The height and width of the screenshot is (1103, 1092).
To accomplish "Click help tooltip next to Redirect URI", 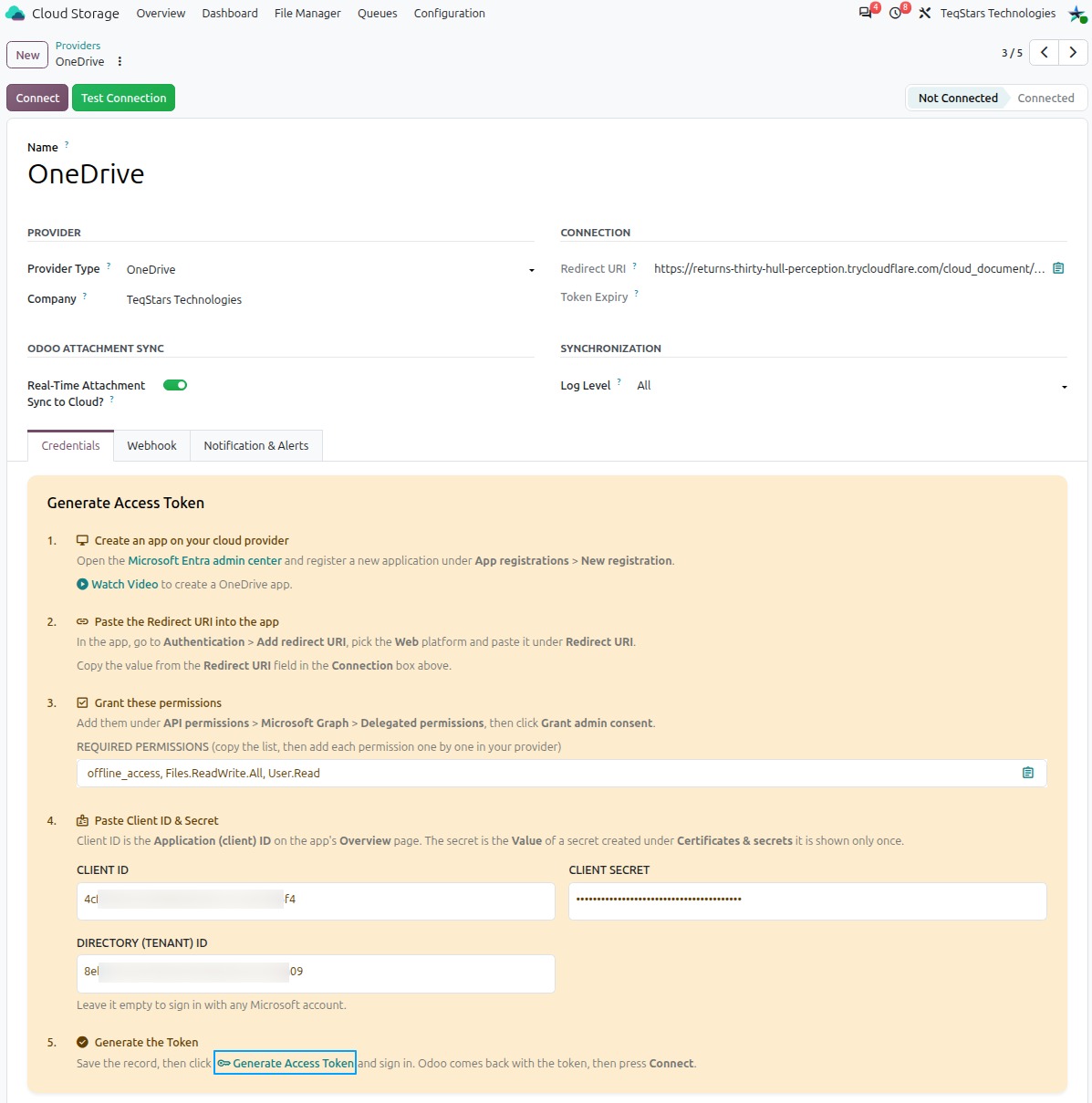I will click(x=634, y=265).
